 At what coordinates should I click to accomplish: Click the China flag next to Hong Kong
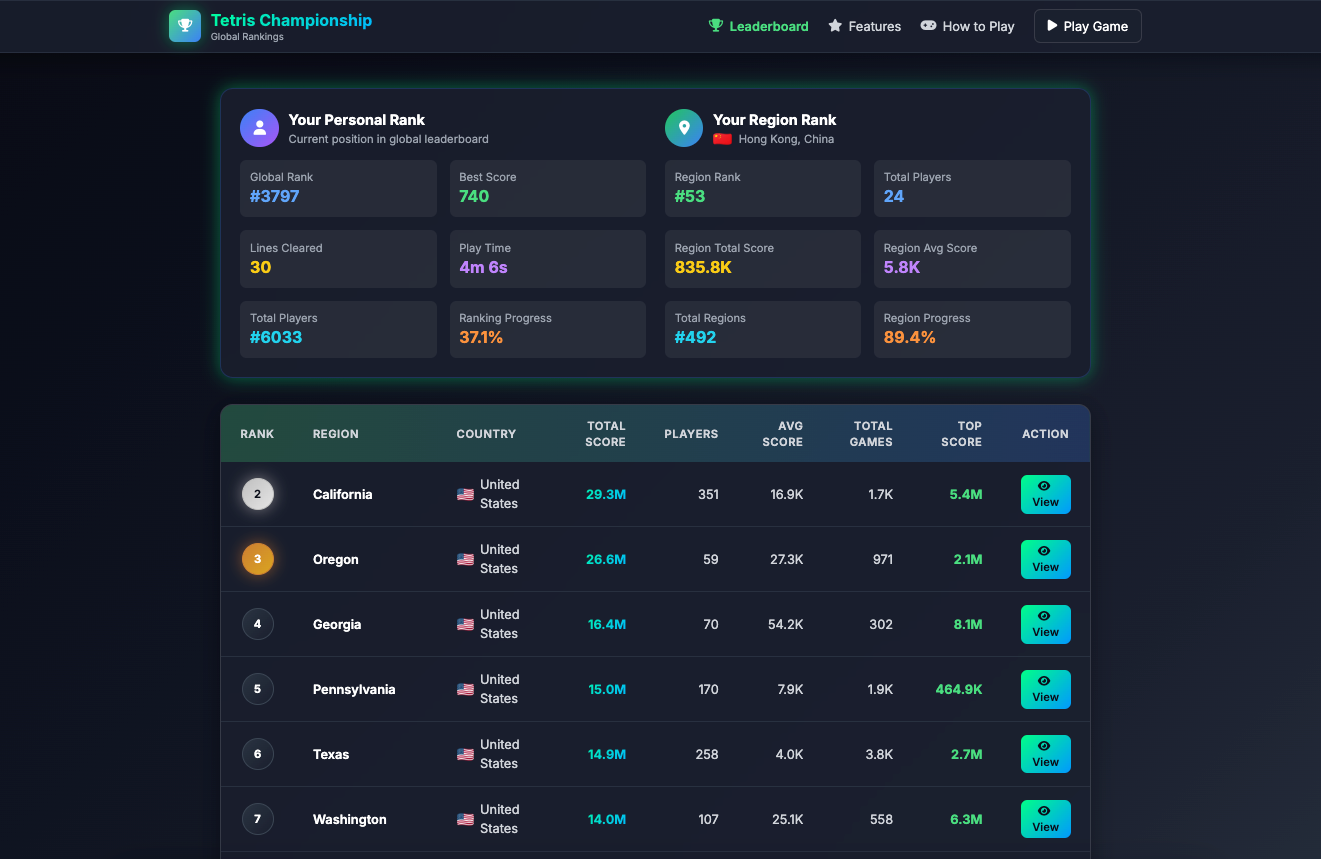pos(722,139)
